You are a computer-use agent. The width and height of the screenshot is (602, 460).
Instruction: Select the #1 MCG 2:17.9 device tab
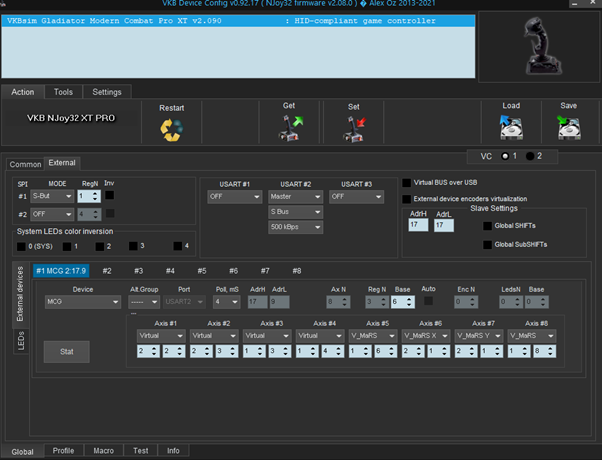tap(61, 271)
